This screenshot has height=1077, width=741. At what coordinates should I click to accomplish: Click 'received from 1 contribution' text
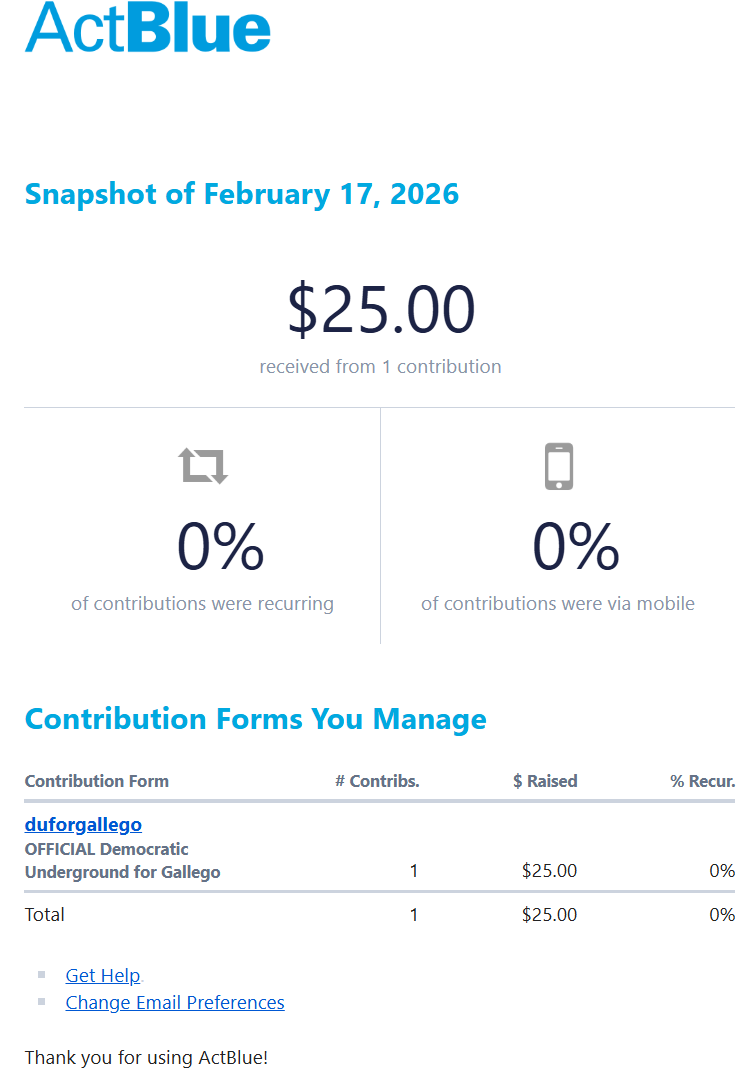[x=380, y=367]
